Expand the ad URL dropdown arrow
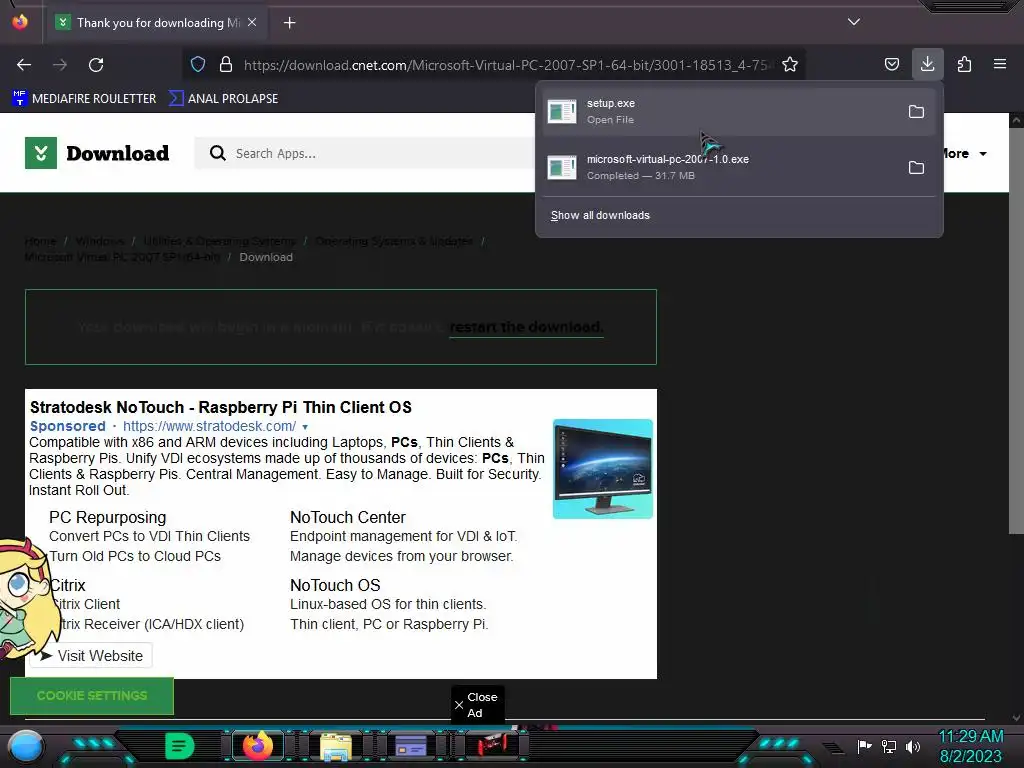Screen dimensions: 1024x768 305,426
